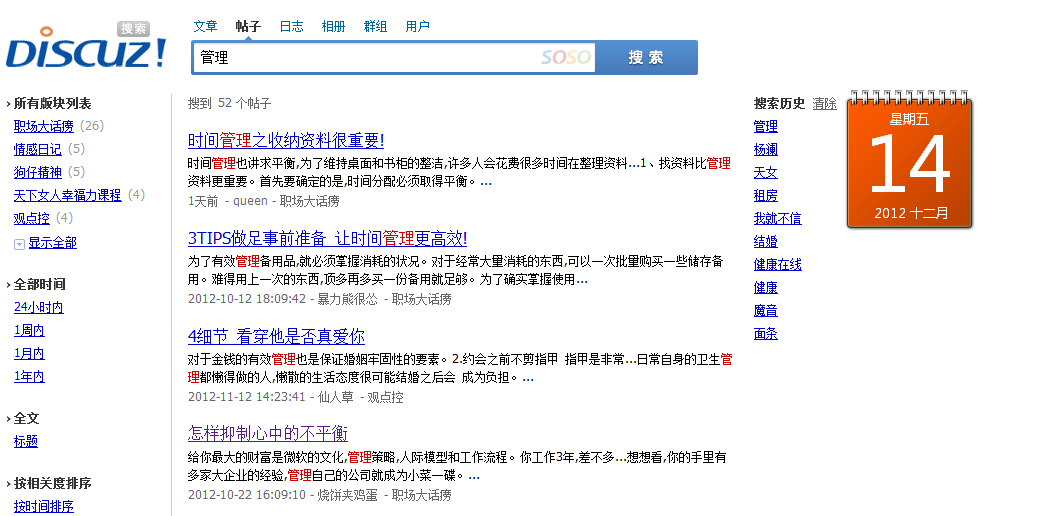Limit results to 1月内
The image size is (1064, 516).
click(x=29, y=354)
